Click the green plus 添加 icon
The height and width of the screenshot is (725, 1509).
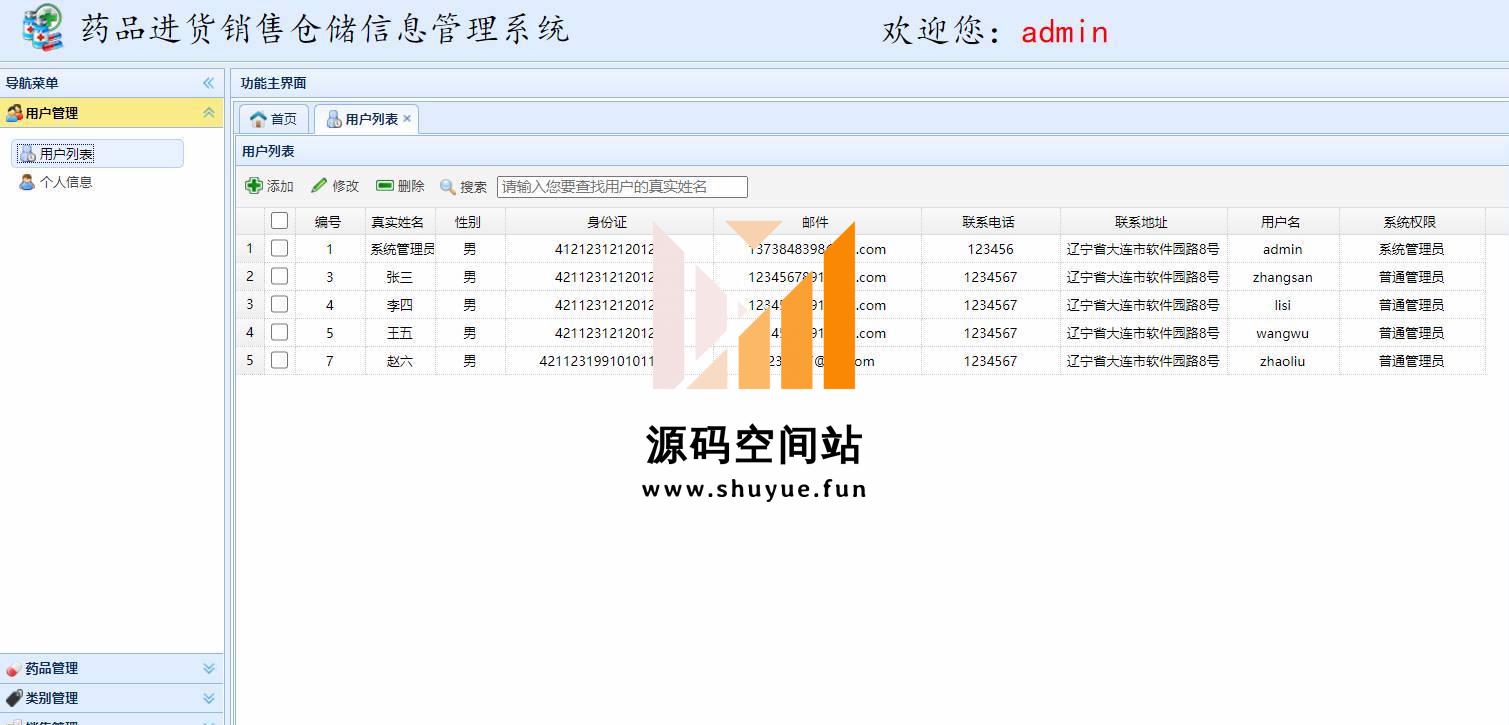coord(254,185)
